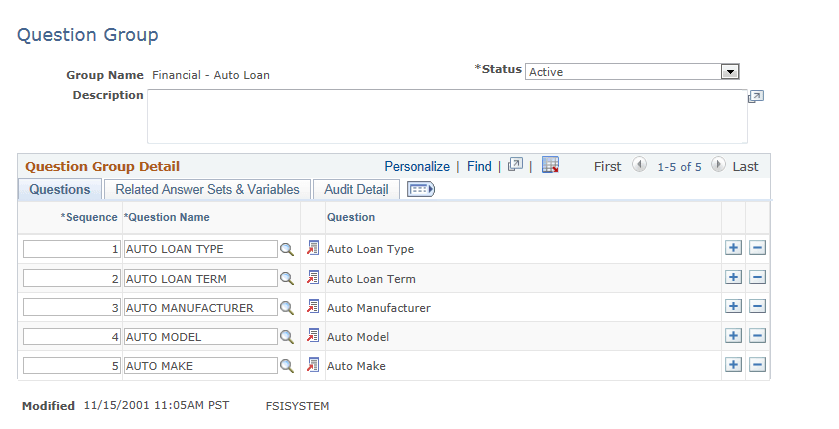Delete the Auto Model row
The height and width of the screenshot is (429, 839).
coord(757,335)
